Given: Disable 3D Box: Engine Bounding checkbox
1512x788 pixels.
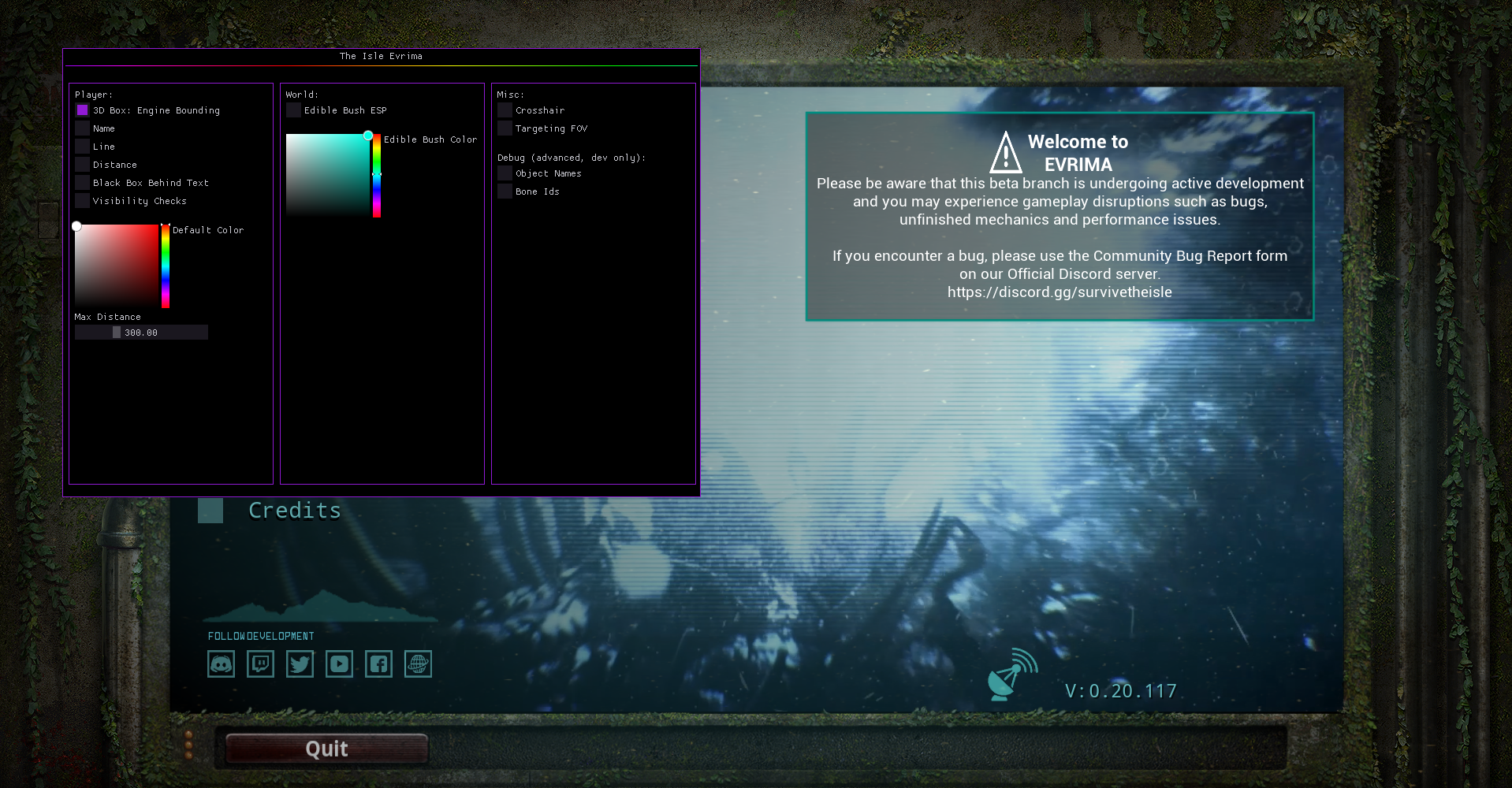Looking at the screenshot, I should pyautogui.click(x=82, y=110).
